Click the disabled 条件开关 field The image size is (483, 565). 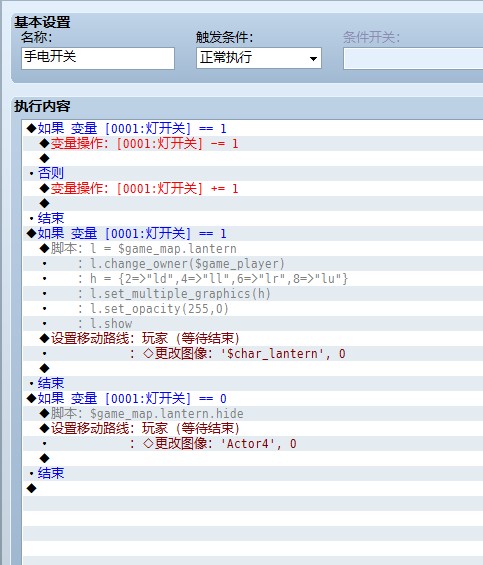point(413,59)
